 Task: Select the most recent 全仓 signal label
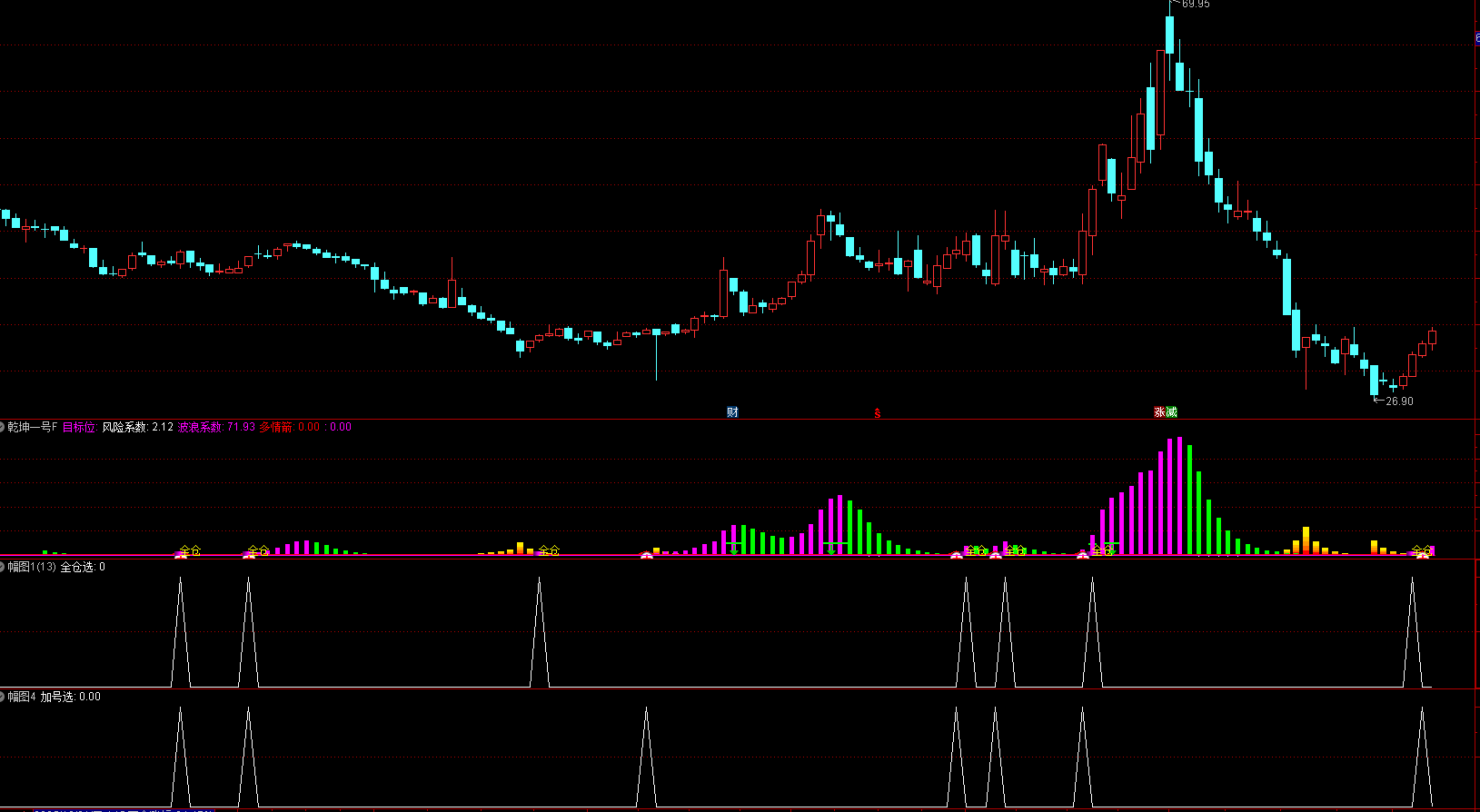1422,550
